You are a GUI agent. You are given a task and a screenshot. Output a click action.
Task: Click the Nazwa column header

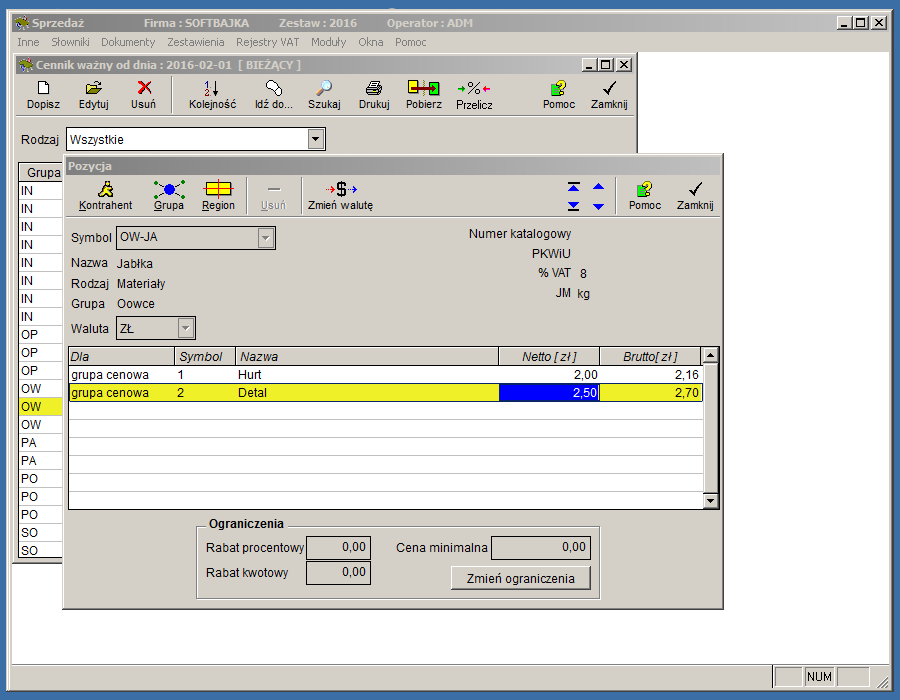366,356
